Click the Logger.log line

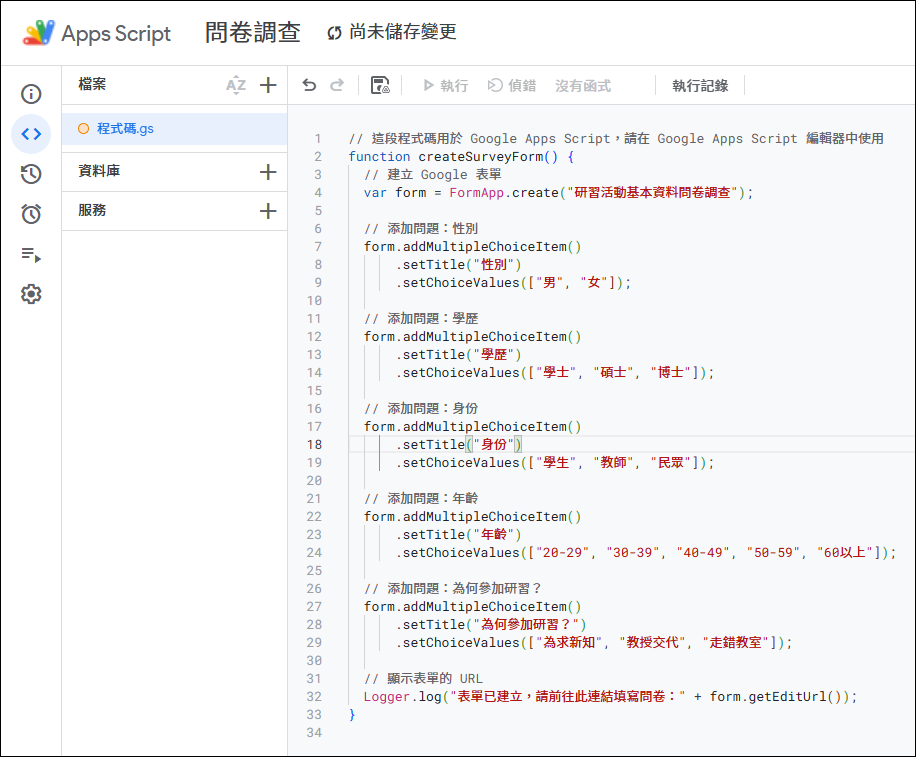coord(610,697)
